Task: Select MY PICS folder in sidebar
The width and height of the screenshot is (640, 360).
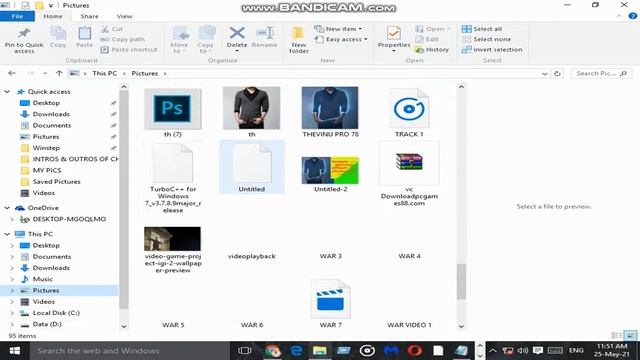Action: 47,170
